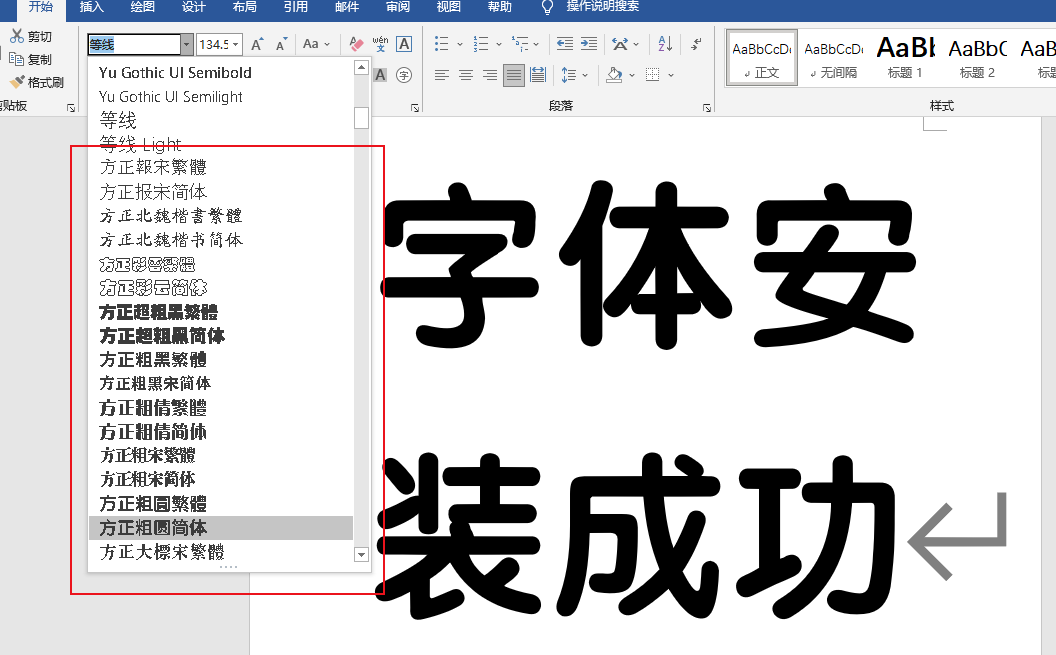
Task: Click the font size input box
Action: pos(215,44)
